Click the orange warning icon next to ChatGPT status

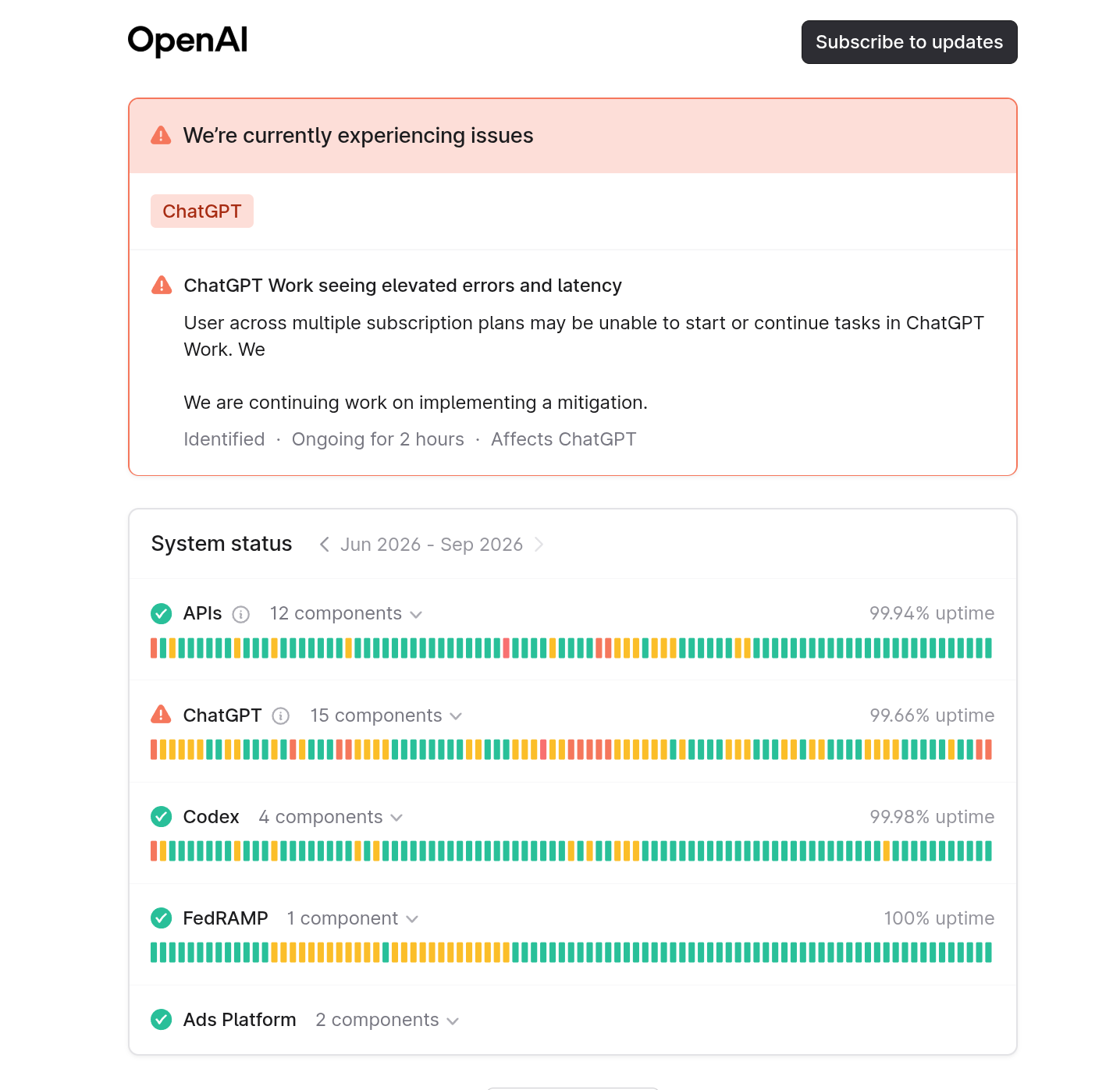tap(161, 715)
